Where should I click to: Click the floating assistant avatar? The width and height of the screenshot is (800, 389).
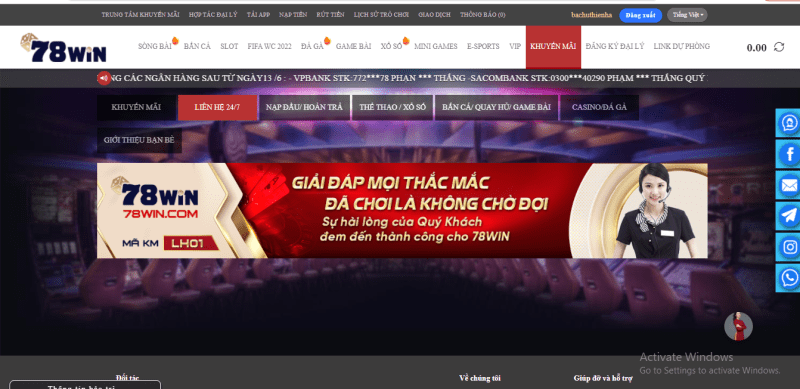738,326
